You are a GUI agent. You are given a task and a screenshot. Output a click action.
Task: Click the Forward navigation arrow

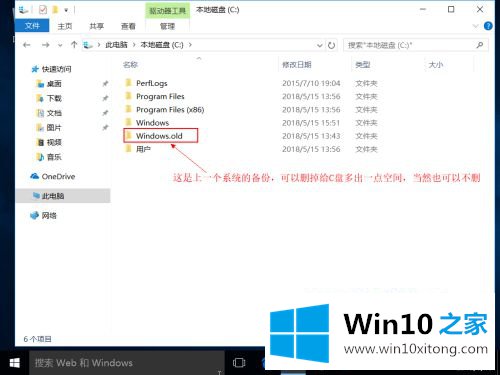point(45,45)
